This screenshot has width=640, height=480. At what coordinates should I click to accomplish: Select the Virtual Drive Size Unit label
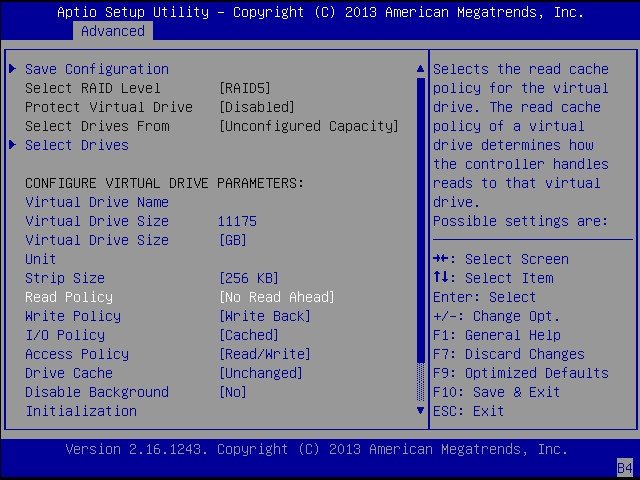pos(97,249)
